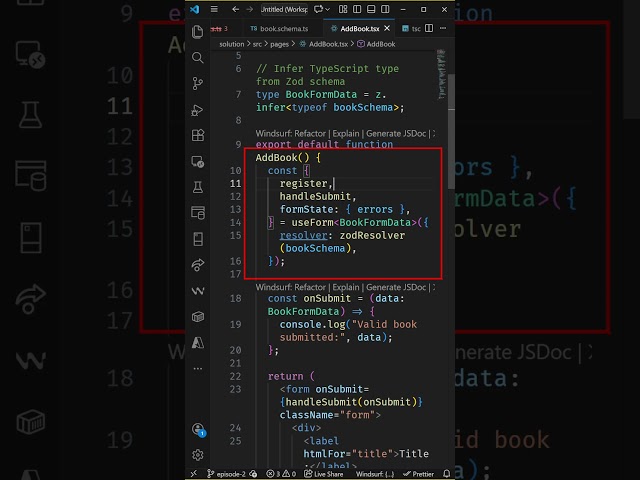
Task: Expand the chat dropdown arrow
Action: coord(327,9)
